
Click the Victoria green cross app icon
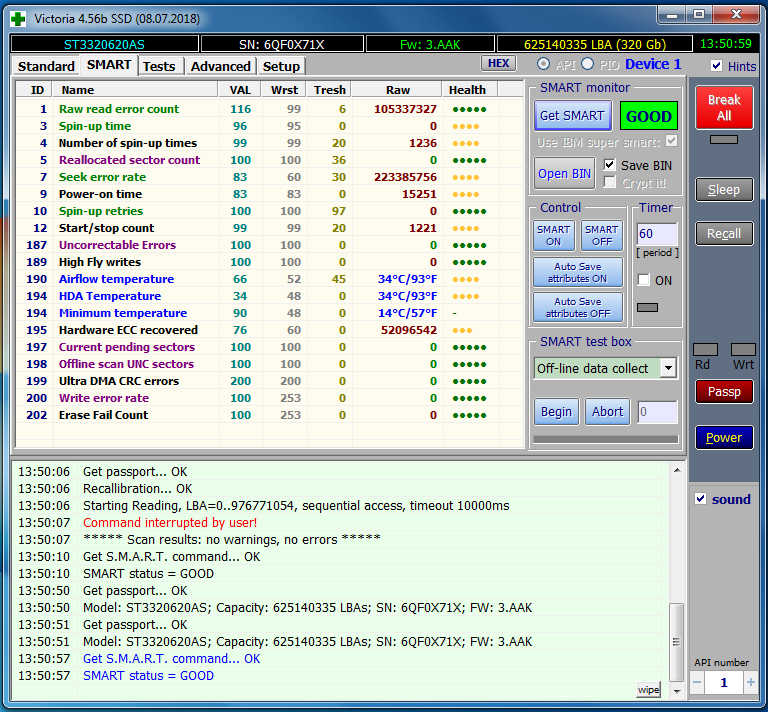click(18, 17)
